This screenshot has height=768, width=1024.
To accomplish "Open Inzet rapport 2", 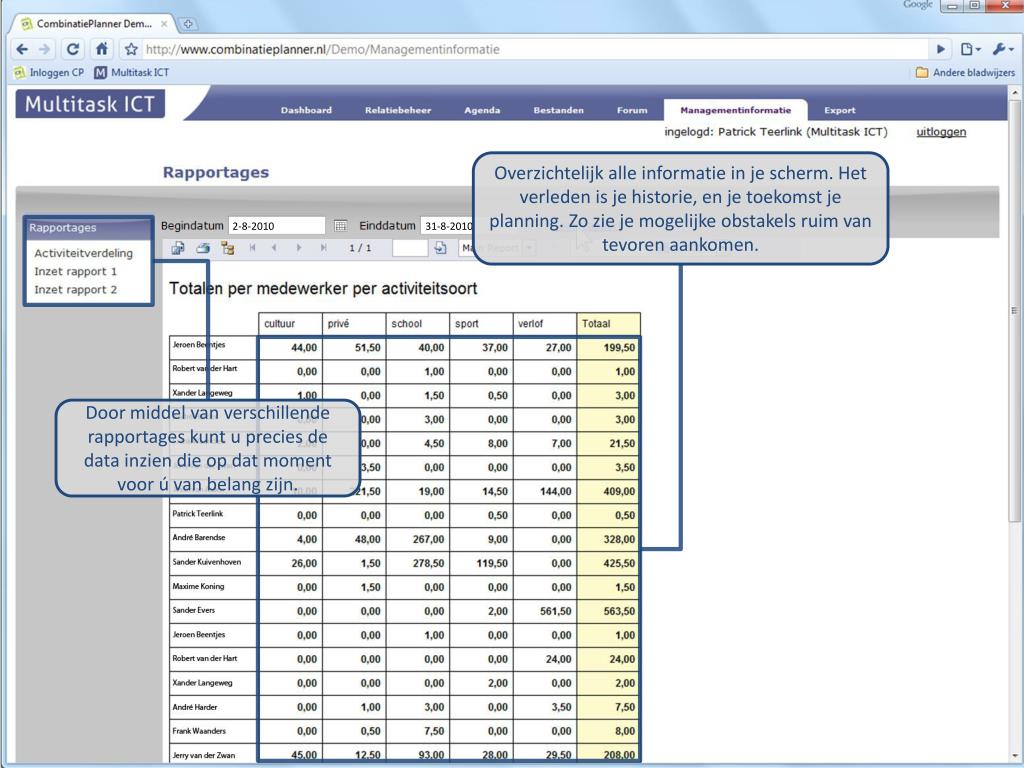I will click(x=76, y=290).
